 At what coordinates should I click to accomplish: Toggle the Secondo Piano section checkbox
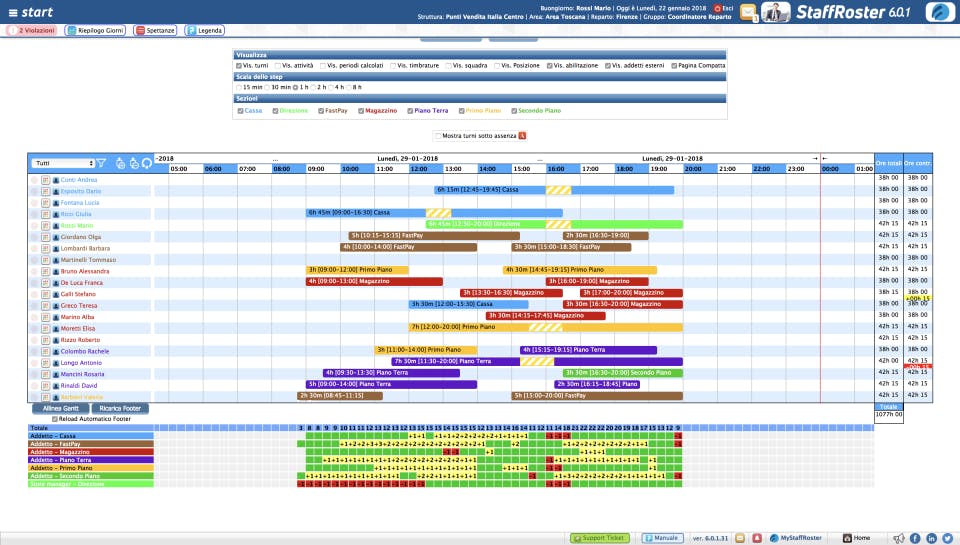click(514, 111)
